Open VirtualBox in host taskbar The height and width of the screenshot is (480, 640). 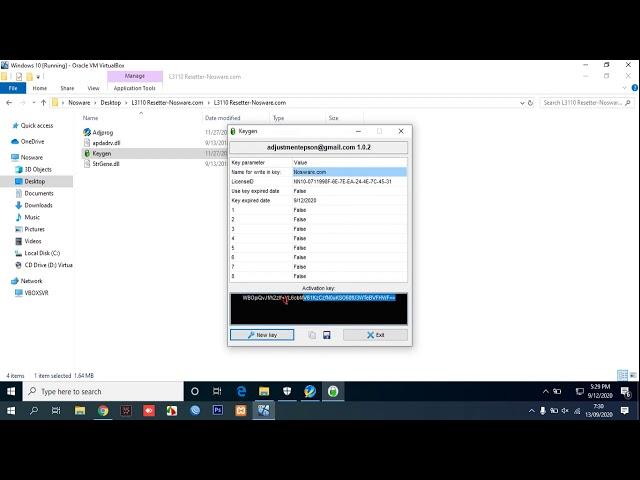click(x=263, y=411)
